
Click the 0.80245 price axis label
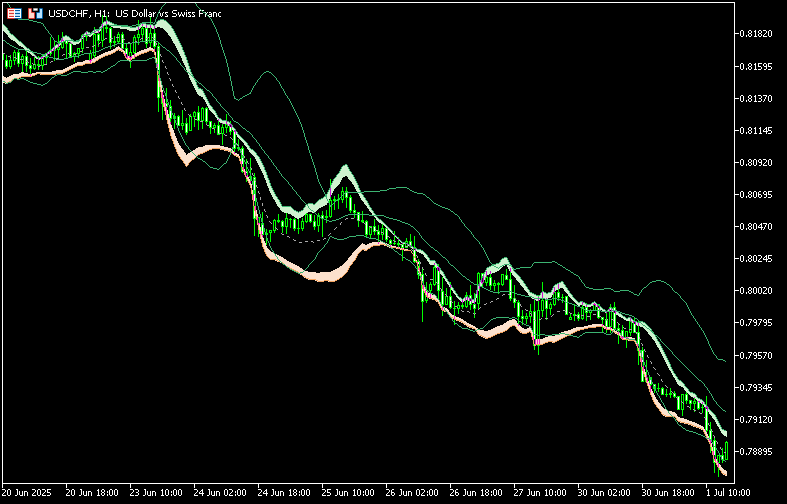coord(755,259)
